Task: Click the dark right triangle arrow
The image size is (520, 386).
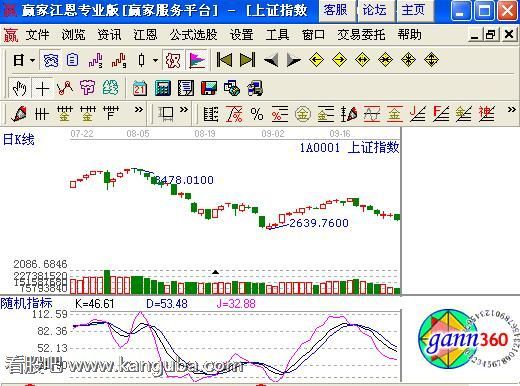Action: point(294,61)
